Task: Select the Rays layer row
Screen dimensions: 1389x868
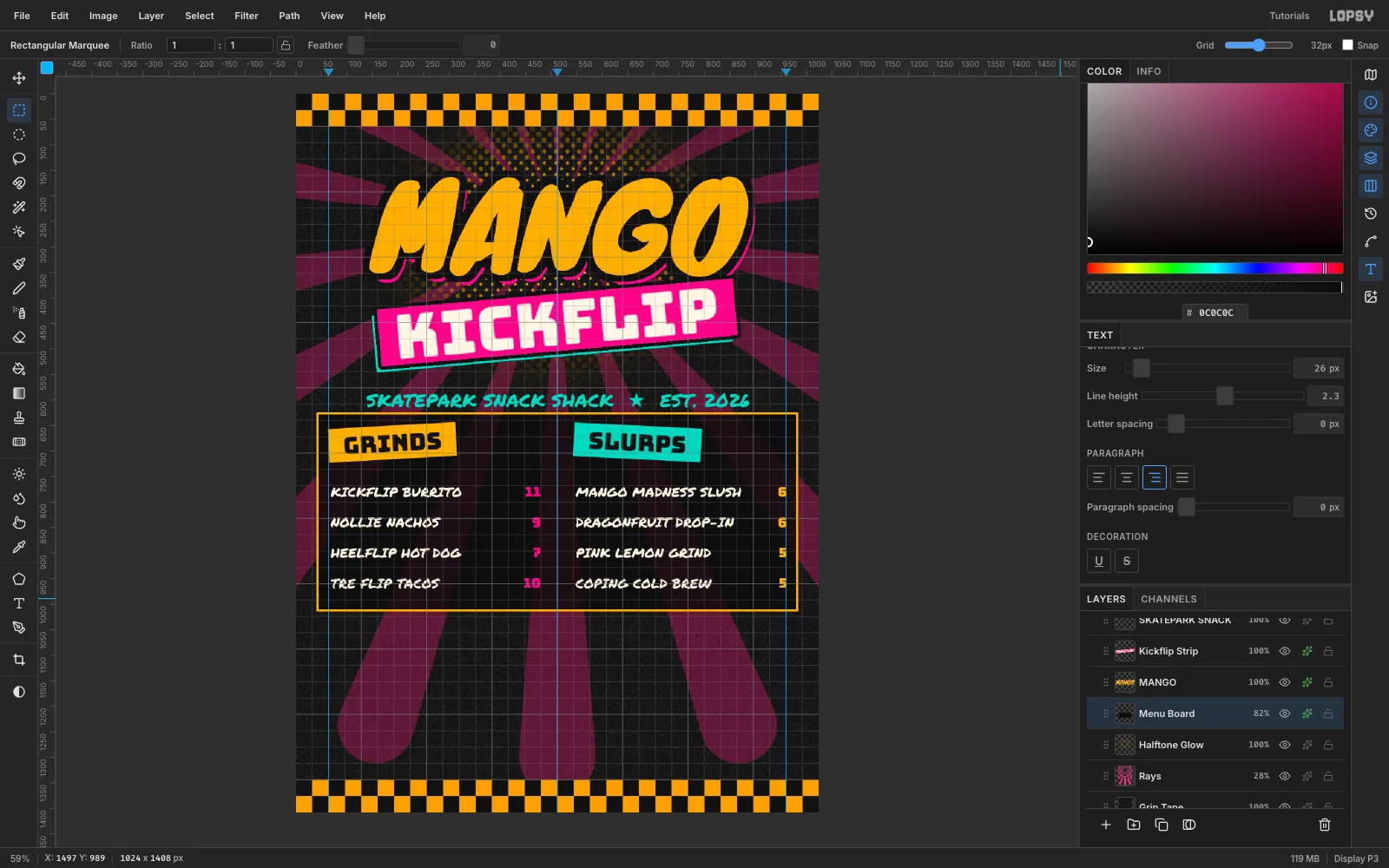Action: [x=1215, y=776]
